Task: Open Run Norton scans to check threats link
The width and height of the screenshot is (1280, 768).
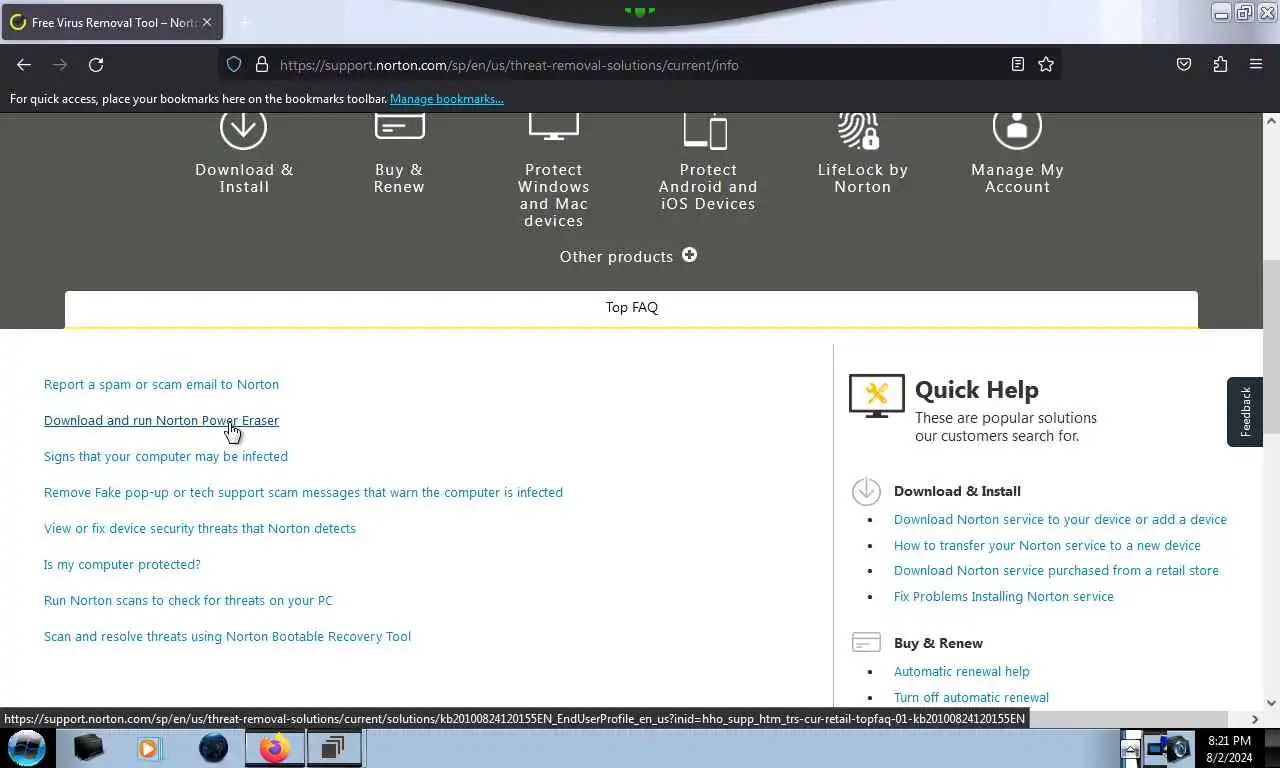Action: 188,600
